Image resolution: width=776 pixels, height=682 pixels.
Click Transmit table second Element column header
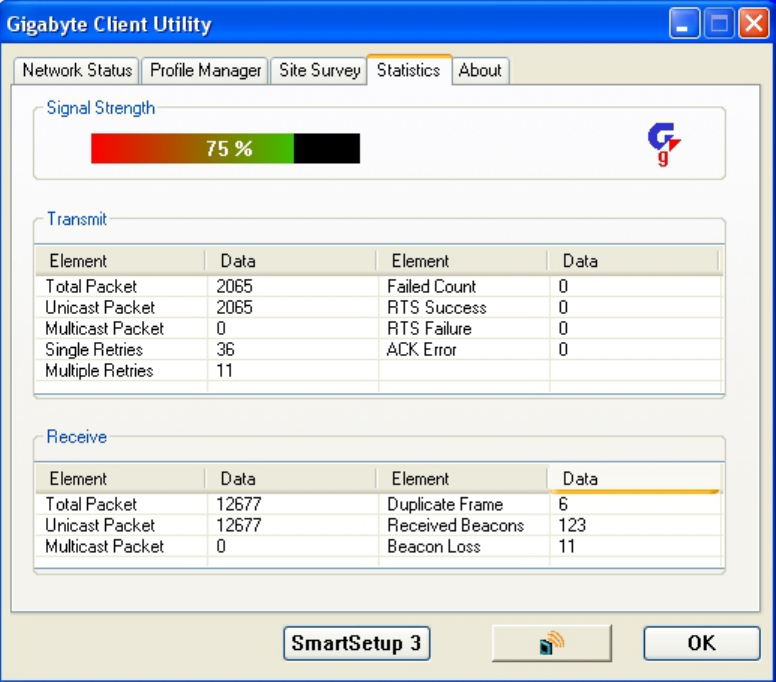[x=462, y=261]
